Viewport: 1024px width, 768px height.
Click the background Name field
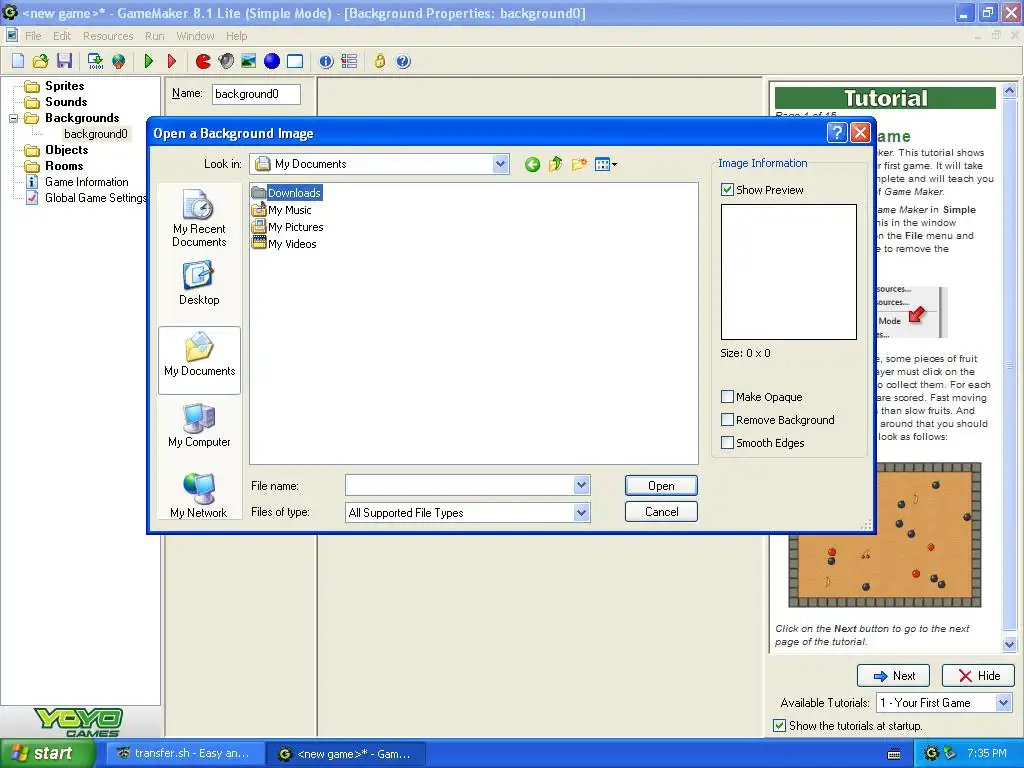(256, 94)
